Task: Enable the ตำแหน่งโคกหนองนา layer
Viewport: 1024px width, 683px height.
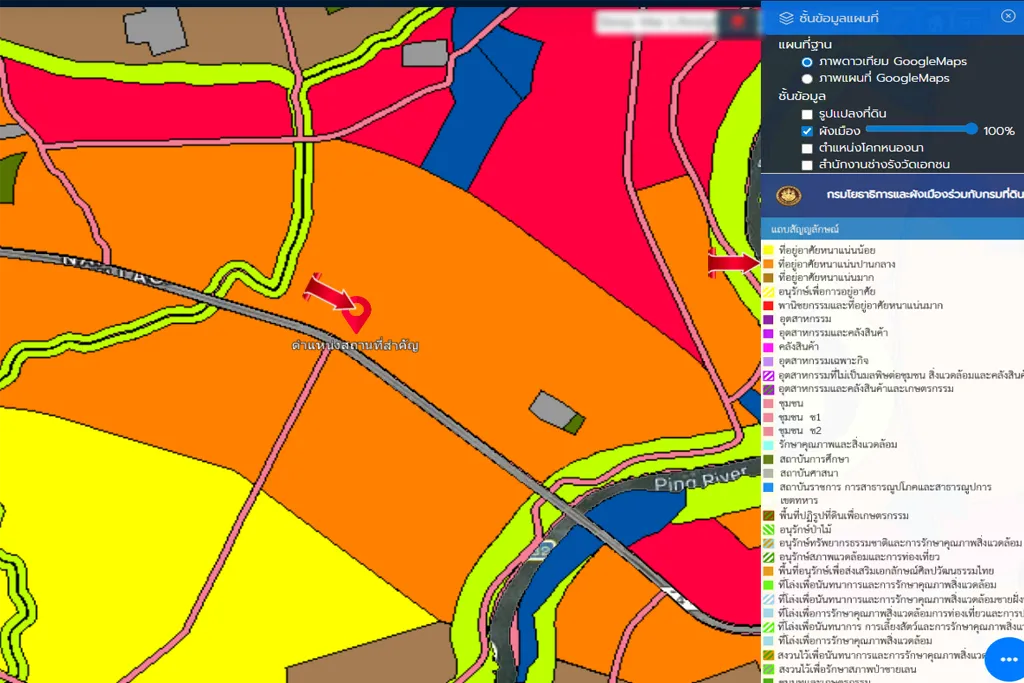Action: (807, 148)
